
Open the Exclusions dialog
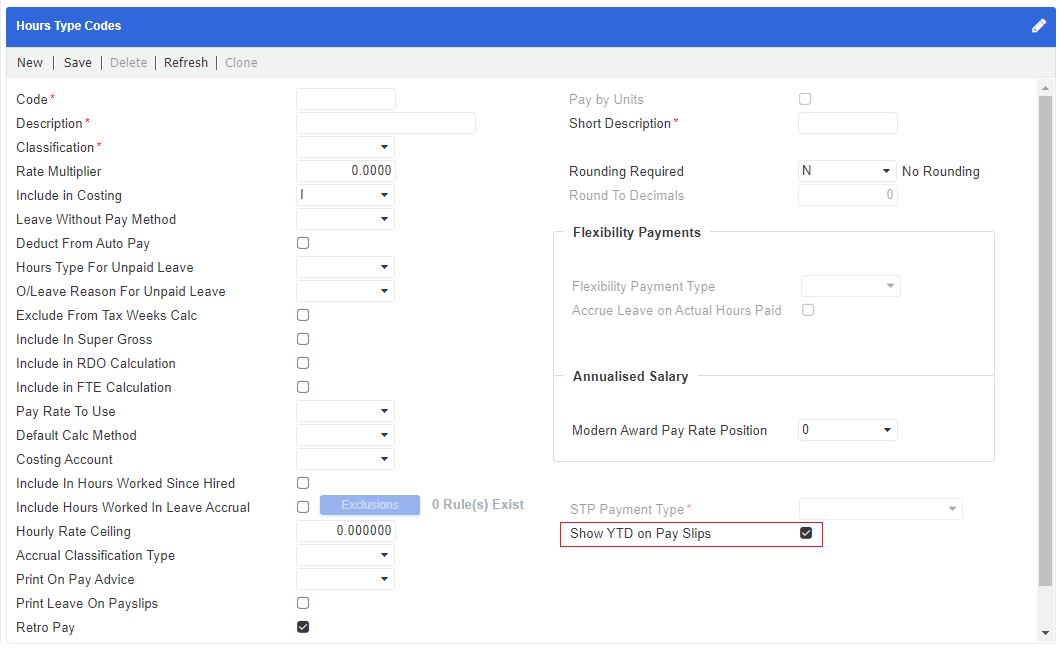pos(369,504)
